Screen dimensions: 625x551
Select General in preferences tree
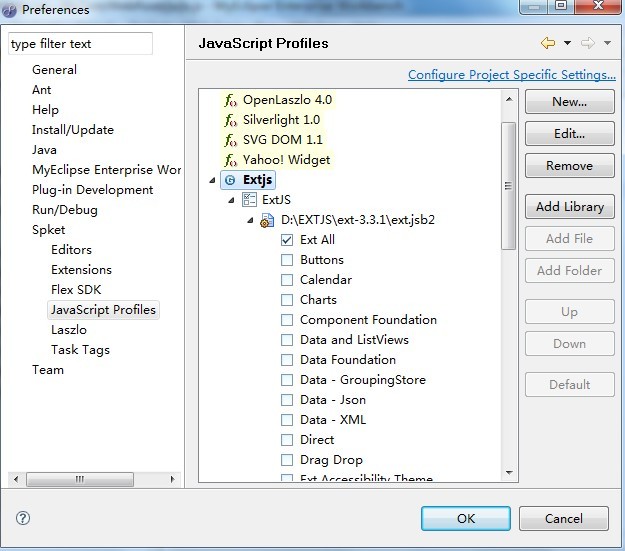pos(54,70)
